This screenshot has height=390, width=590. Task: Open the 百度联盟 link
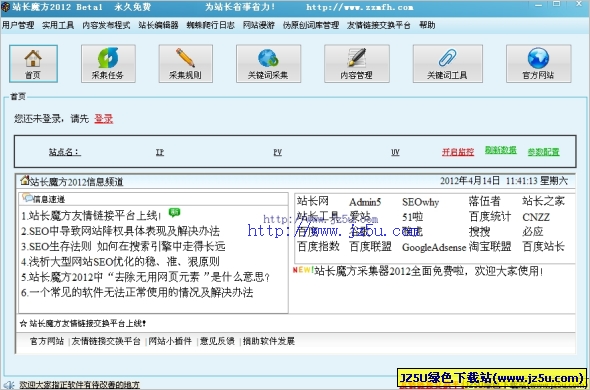(371, 247)
